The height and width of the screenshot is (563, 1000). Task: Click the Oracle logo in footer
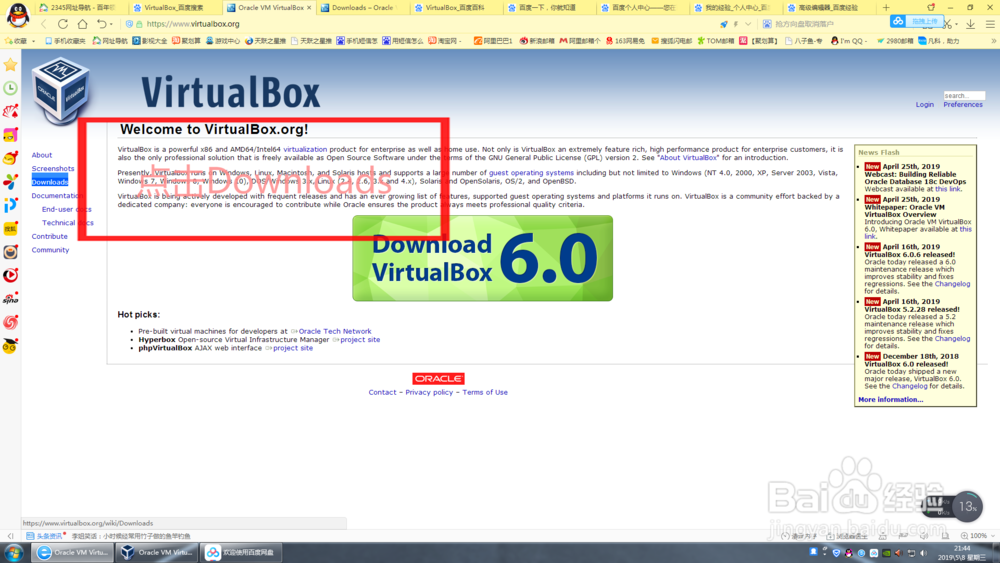click(x=438, y=379)
